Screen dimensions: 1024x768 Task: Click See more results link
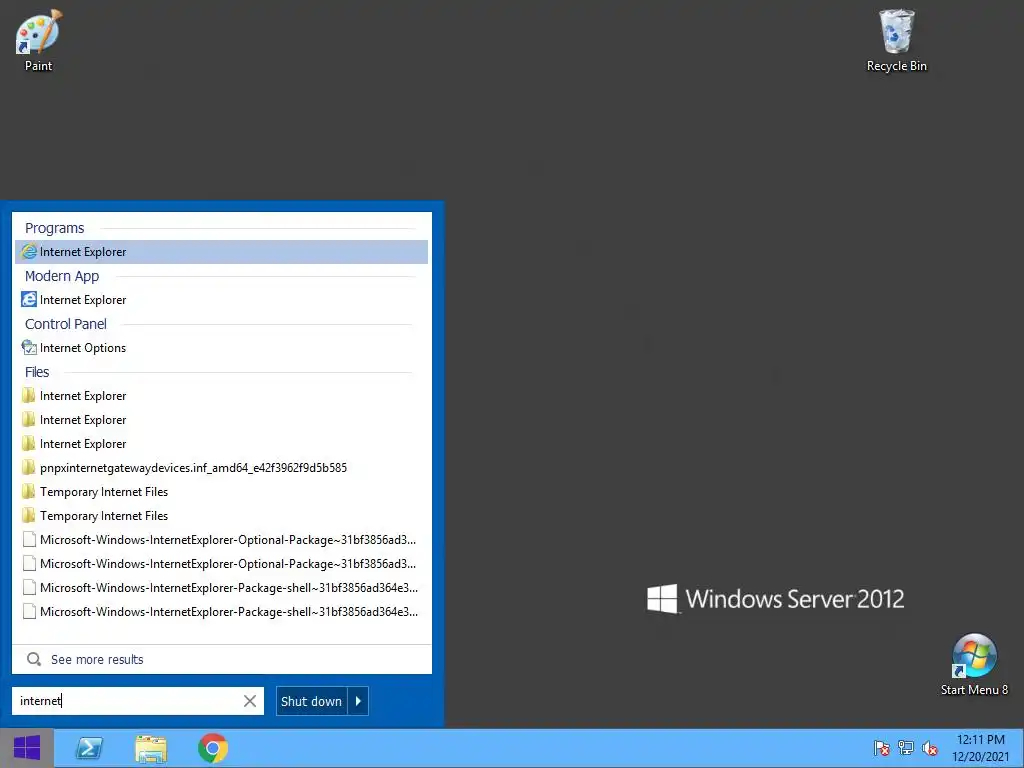pos(97,660)
